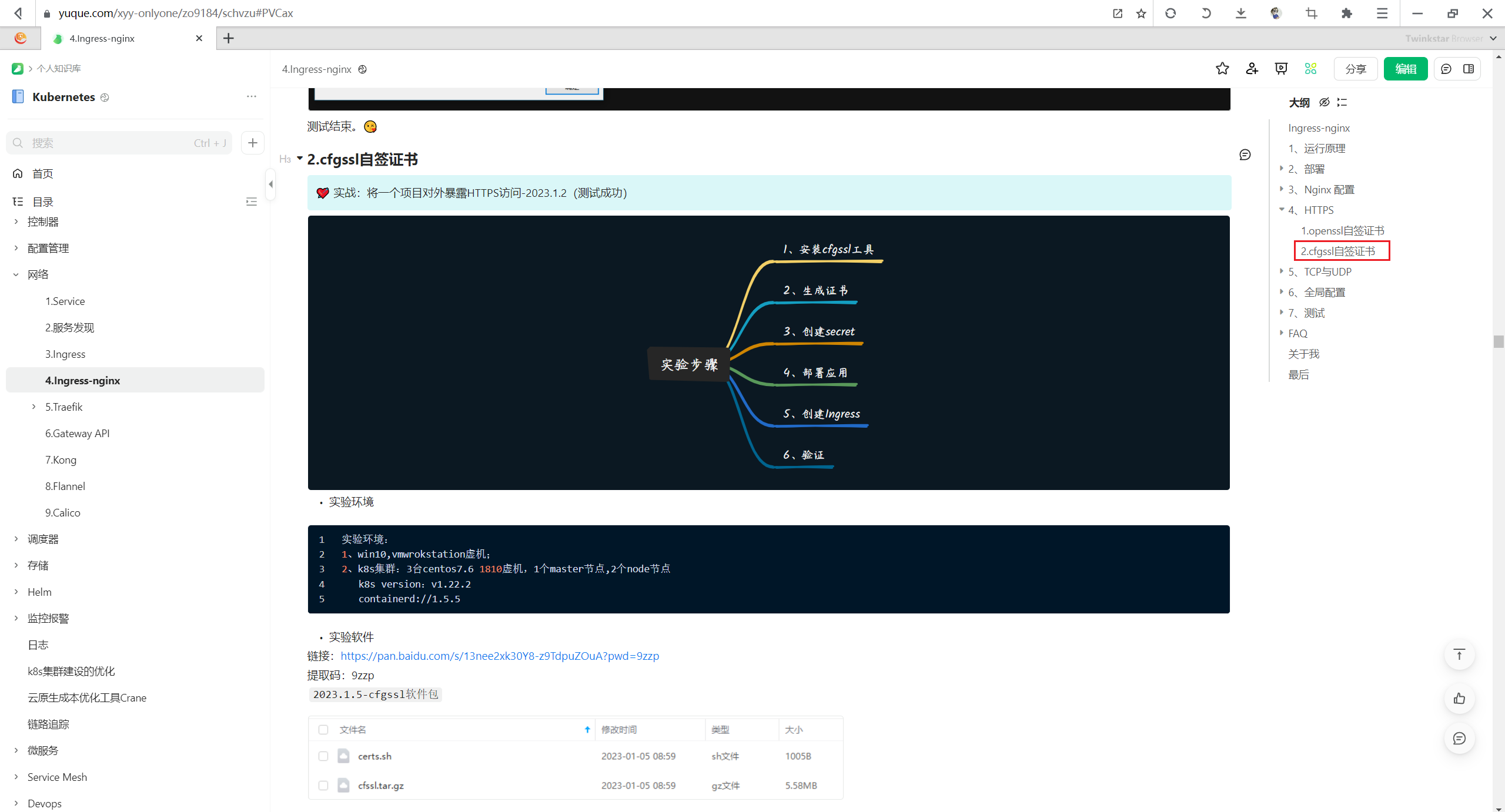Open the 6.Gateway API document
Screen dimensions: 1505x812
[x=77, y=433]
